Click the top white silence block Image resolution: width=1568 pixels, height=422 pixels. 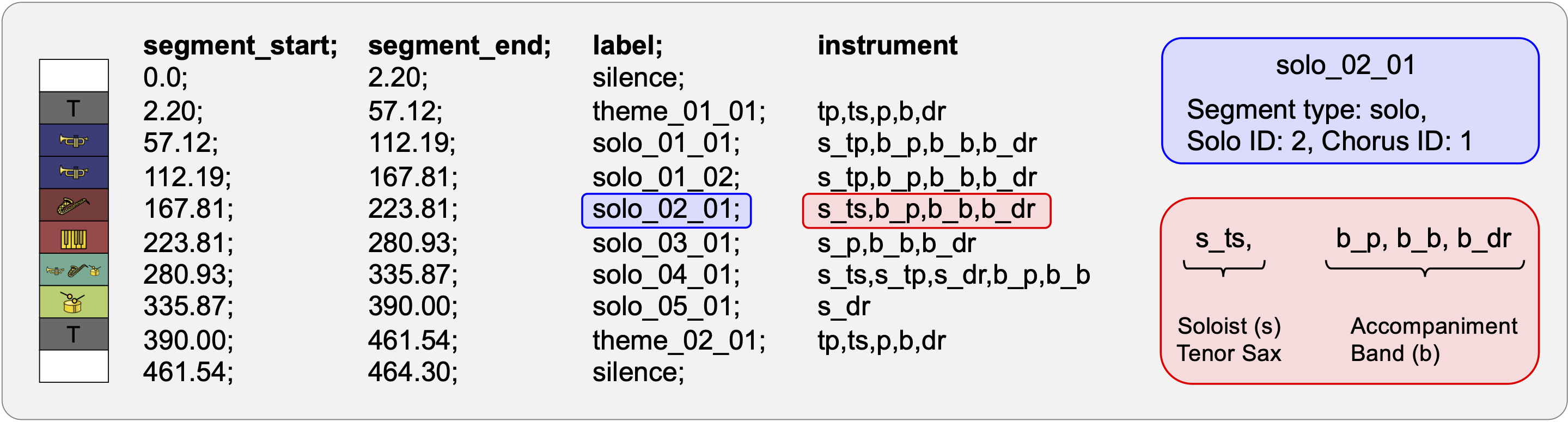pos(74,76)
